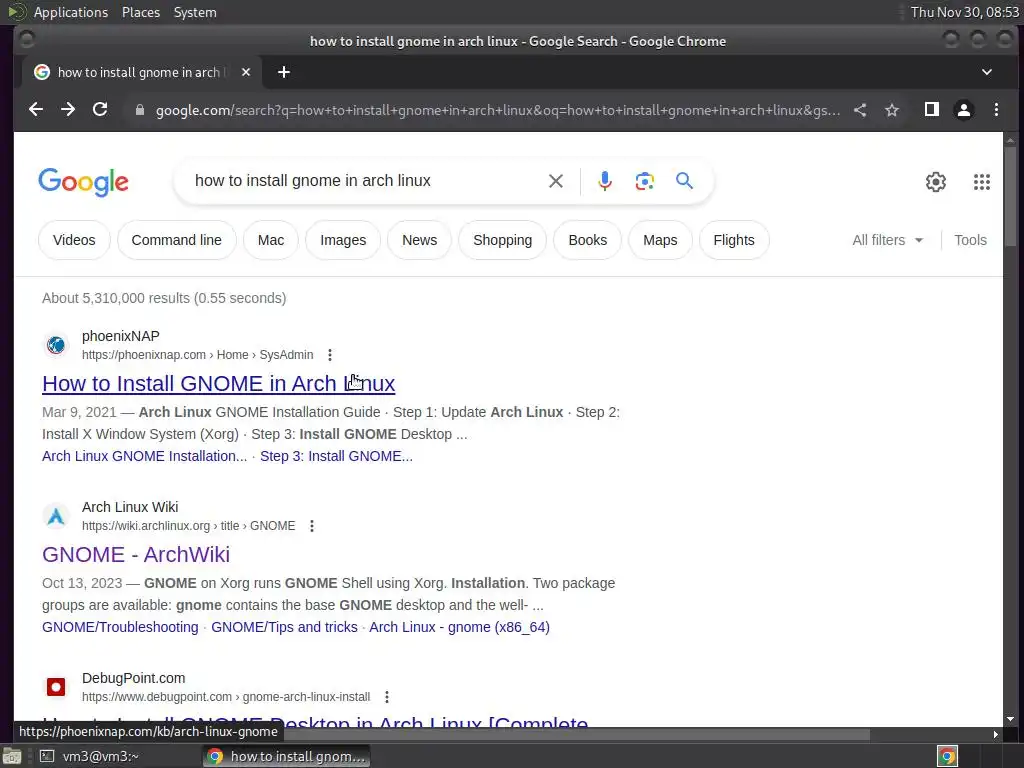Clear the search query with the X
The width and height of the screenshot is (1024, 768).
pos(556,181)
